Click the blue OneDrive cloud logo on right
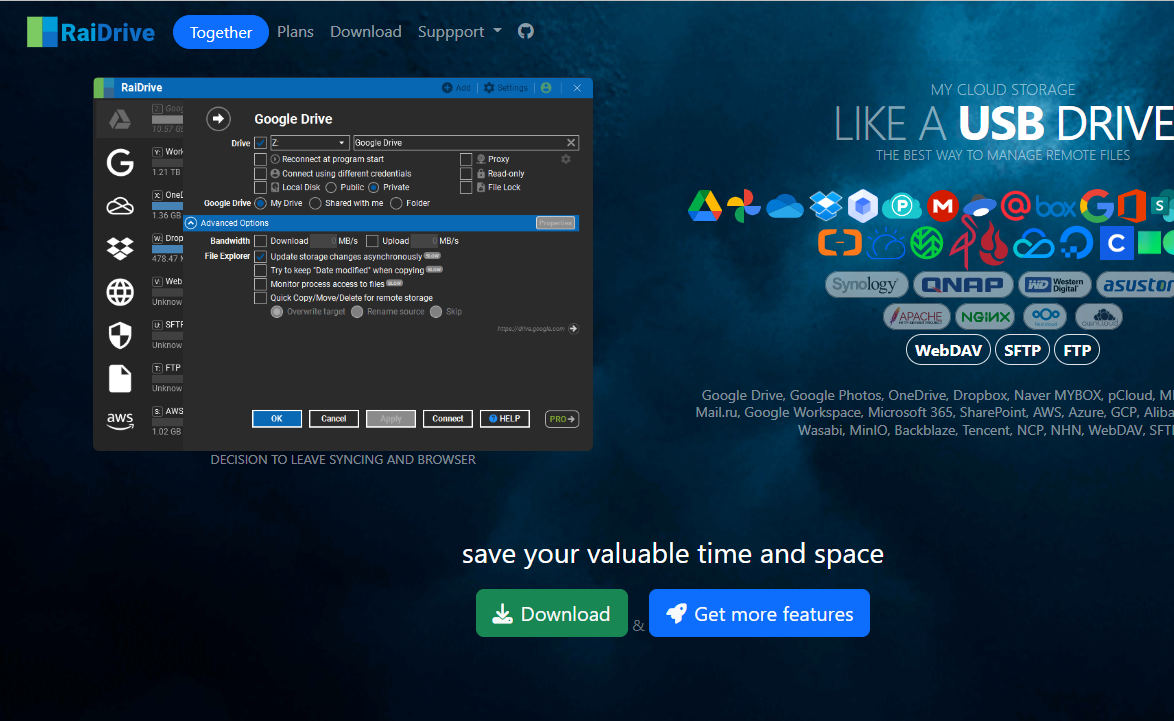 (785, 206)
